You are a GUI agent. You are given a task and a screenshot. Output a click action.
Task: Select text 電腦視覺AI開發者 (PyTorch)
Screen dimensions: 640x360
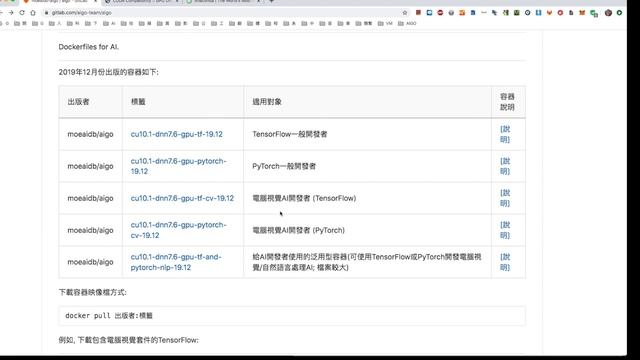point(298,230)
